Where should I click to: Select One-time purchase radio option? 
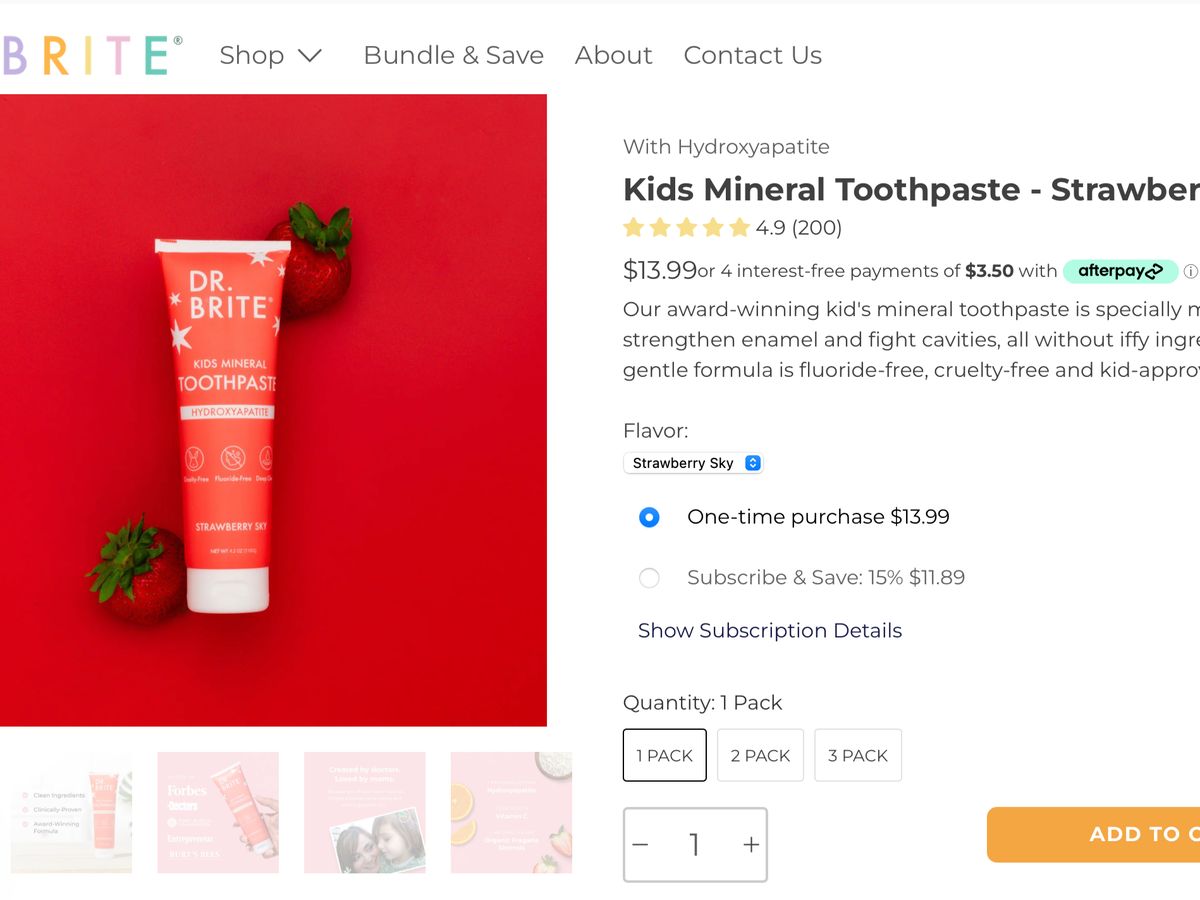click(x=649, y=518)
